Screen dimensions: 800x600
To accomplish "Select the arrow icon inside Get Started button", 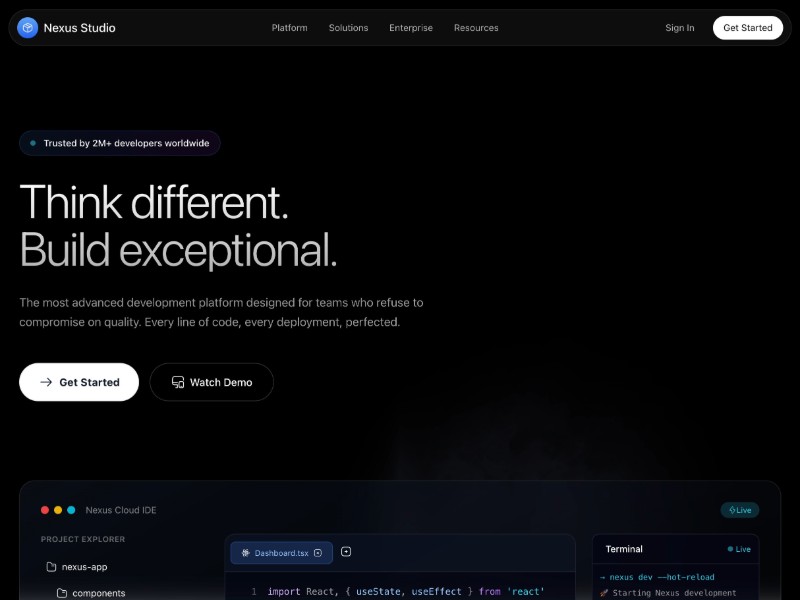I will [45, 382].
